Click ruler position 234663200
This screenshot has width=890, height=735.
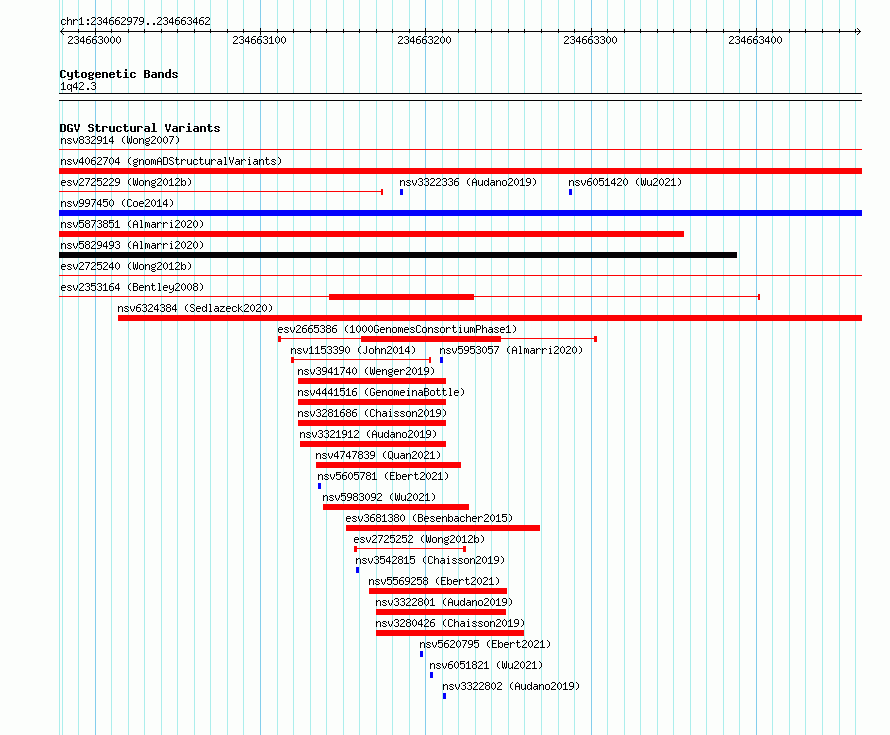coord(425,40)
